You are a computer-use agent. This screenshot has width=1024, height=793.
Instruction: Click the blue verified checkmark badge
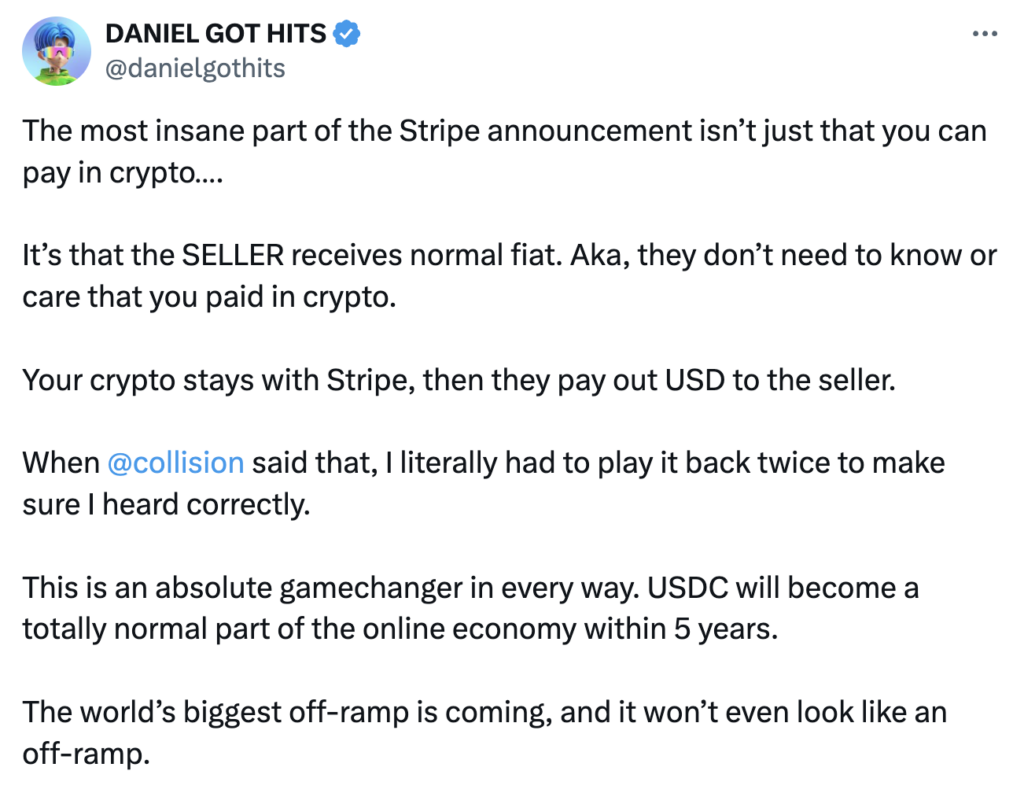click(346, 34)
